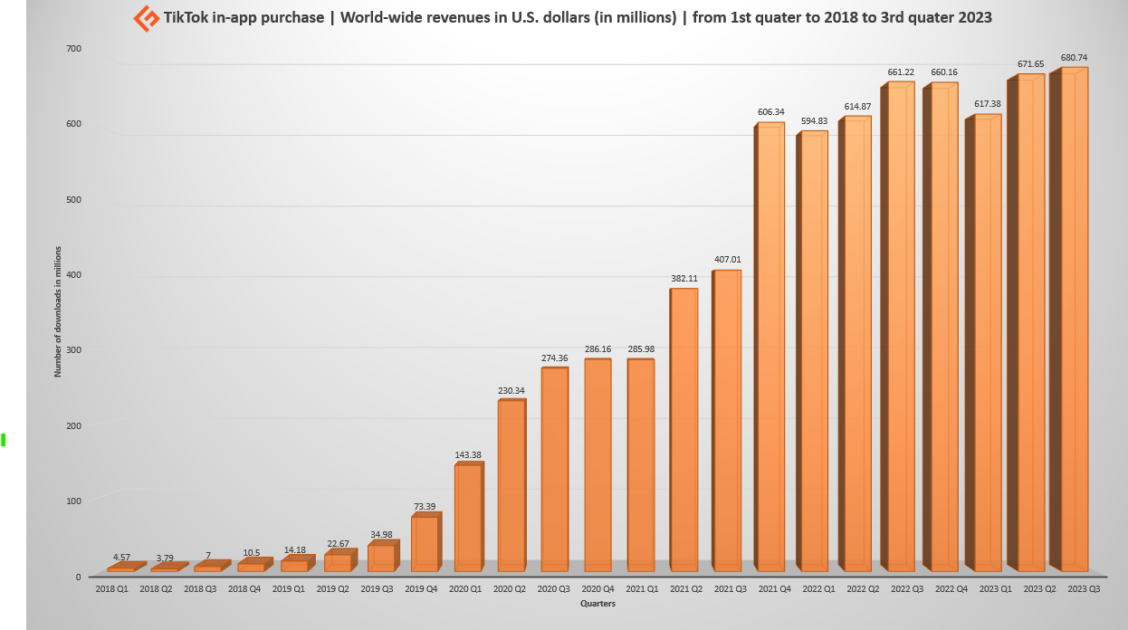Screen dimensions: 1128x630
Task: Click the 660.16 data label
Action: pos(944,73)
